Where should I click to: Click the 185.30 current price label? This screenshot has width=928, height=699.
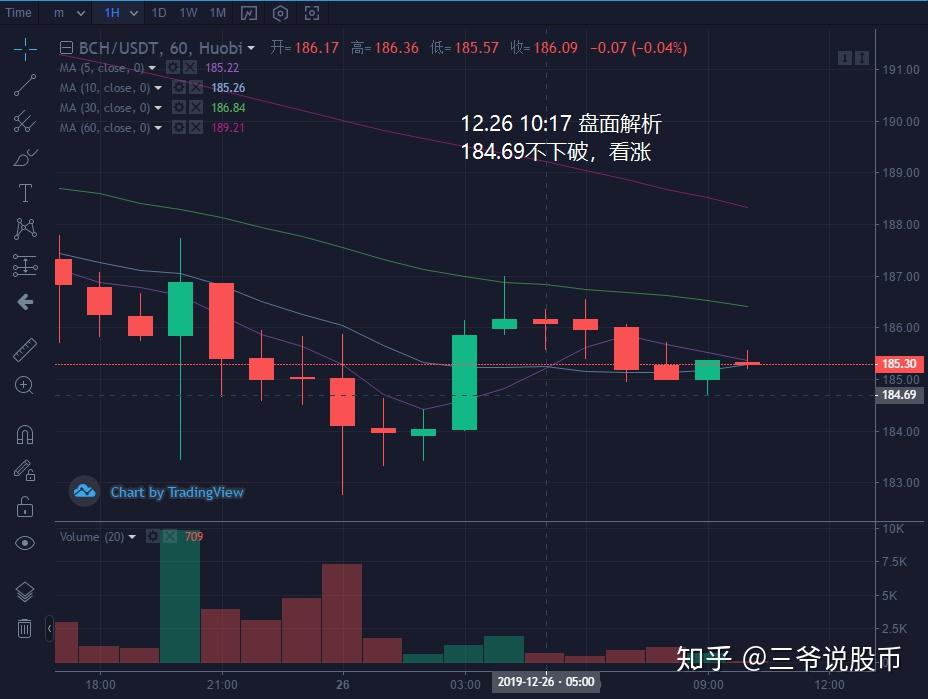[x=899, y=363]
